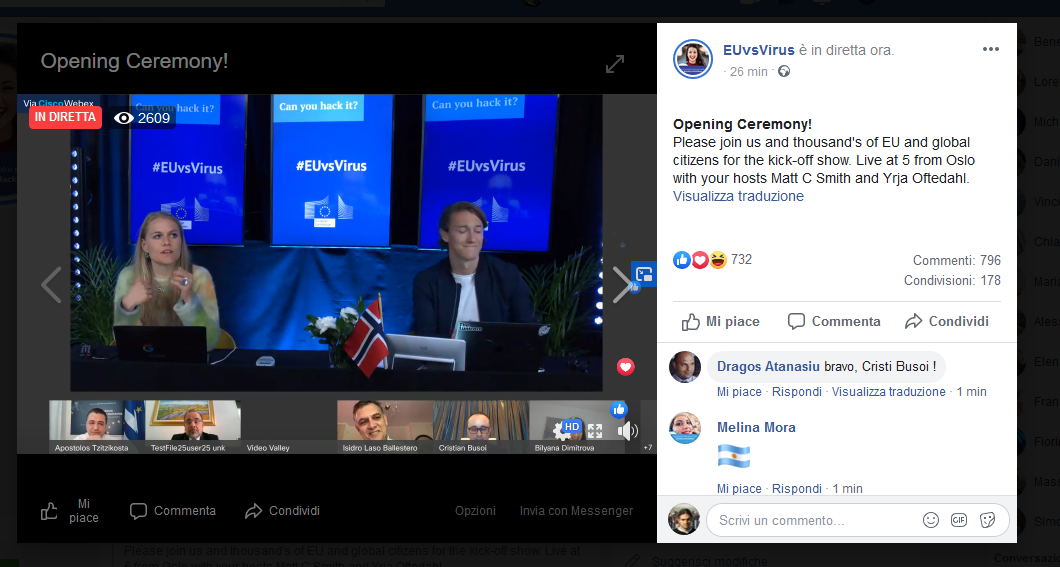Translate Dragos Atanasiu's comment
The height and width of the screenshot is (567, 1060).
point(888,392)
